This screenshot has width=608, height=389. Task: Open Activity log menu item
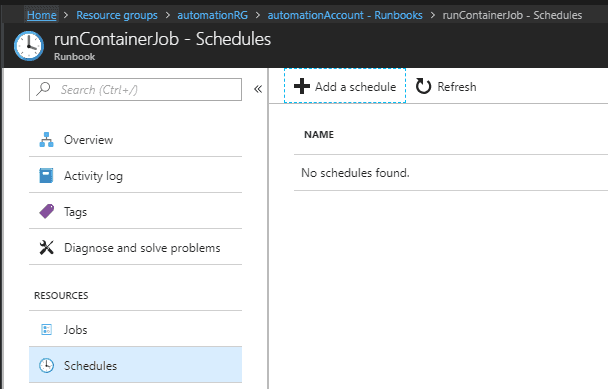[135, 175]
